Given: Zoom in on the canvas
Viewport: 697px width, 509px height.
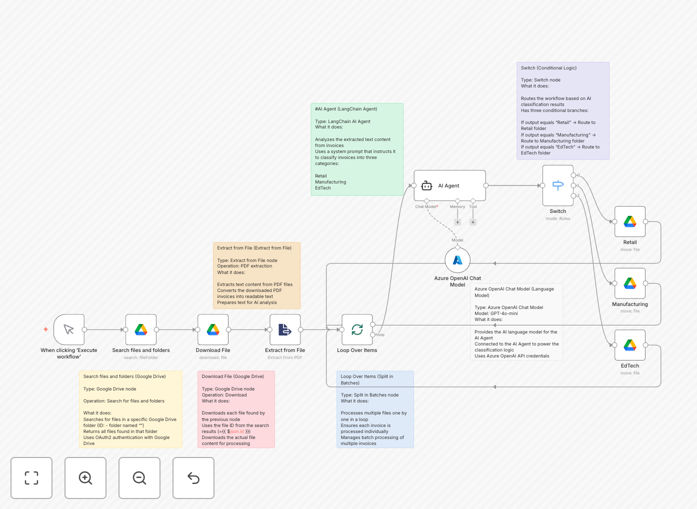Looking at the screenshot, I should pyautogui.click(x=85, y=478).
